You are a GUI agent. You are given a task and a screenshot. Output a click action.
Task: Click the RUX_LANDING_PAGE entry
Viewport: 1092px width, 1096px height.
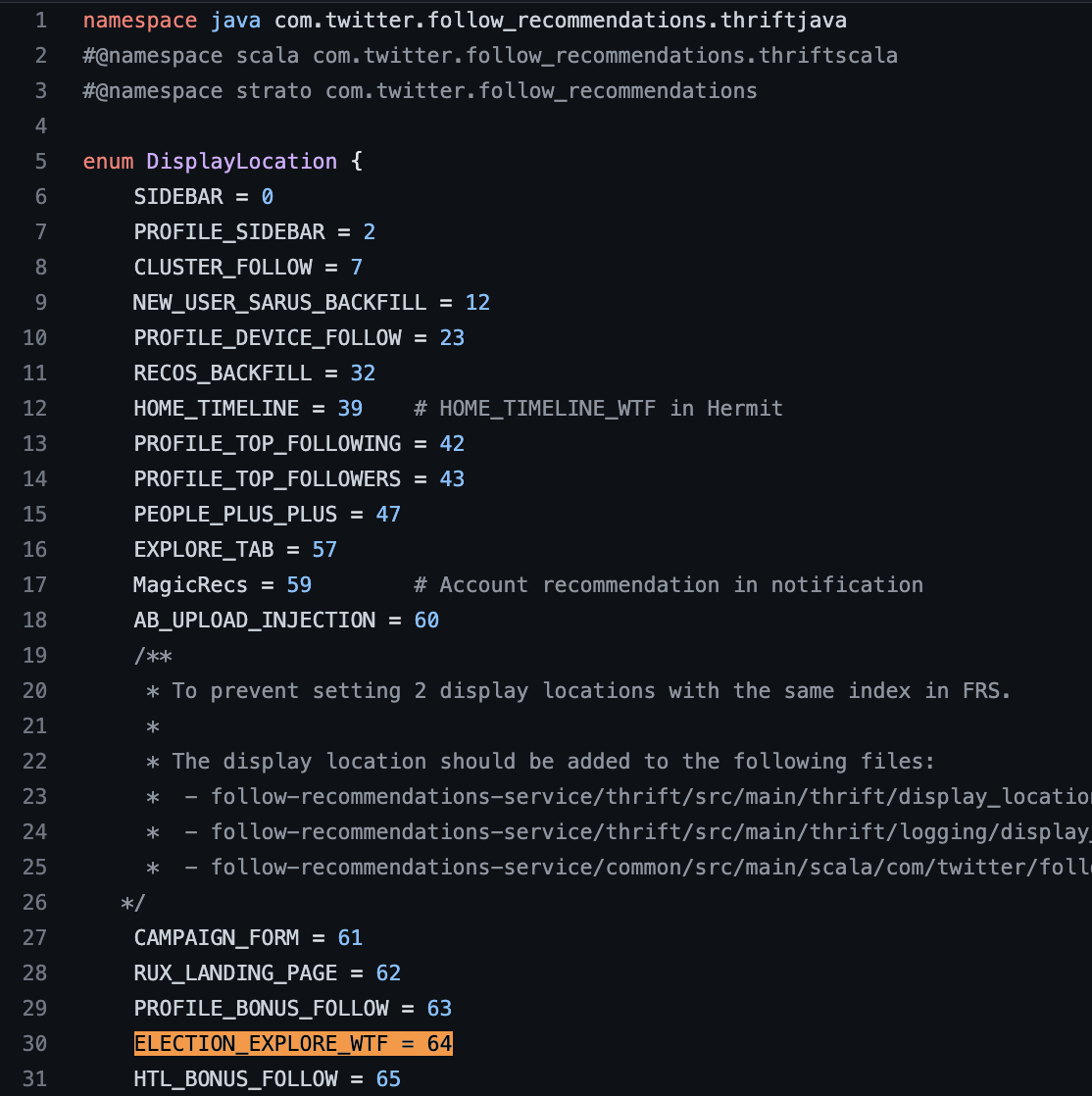[235, 973]
